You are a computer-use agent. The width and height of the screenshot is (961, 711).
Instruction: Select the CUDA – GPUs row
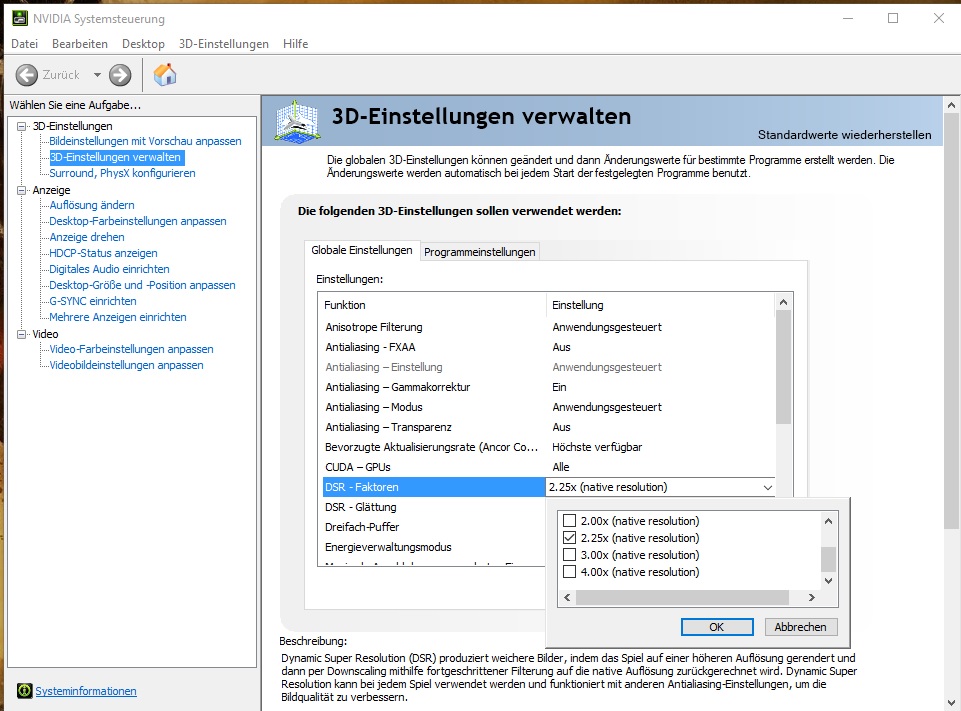[x=549, y=467]
